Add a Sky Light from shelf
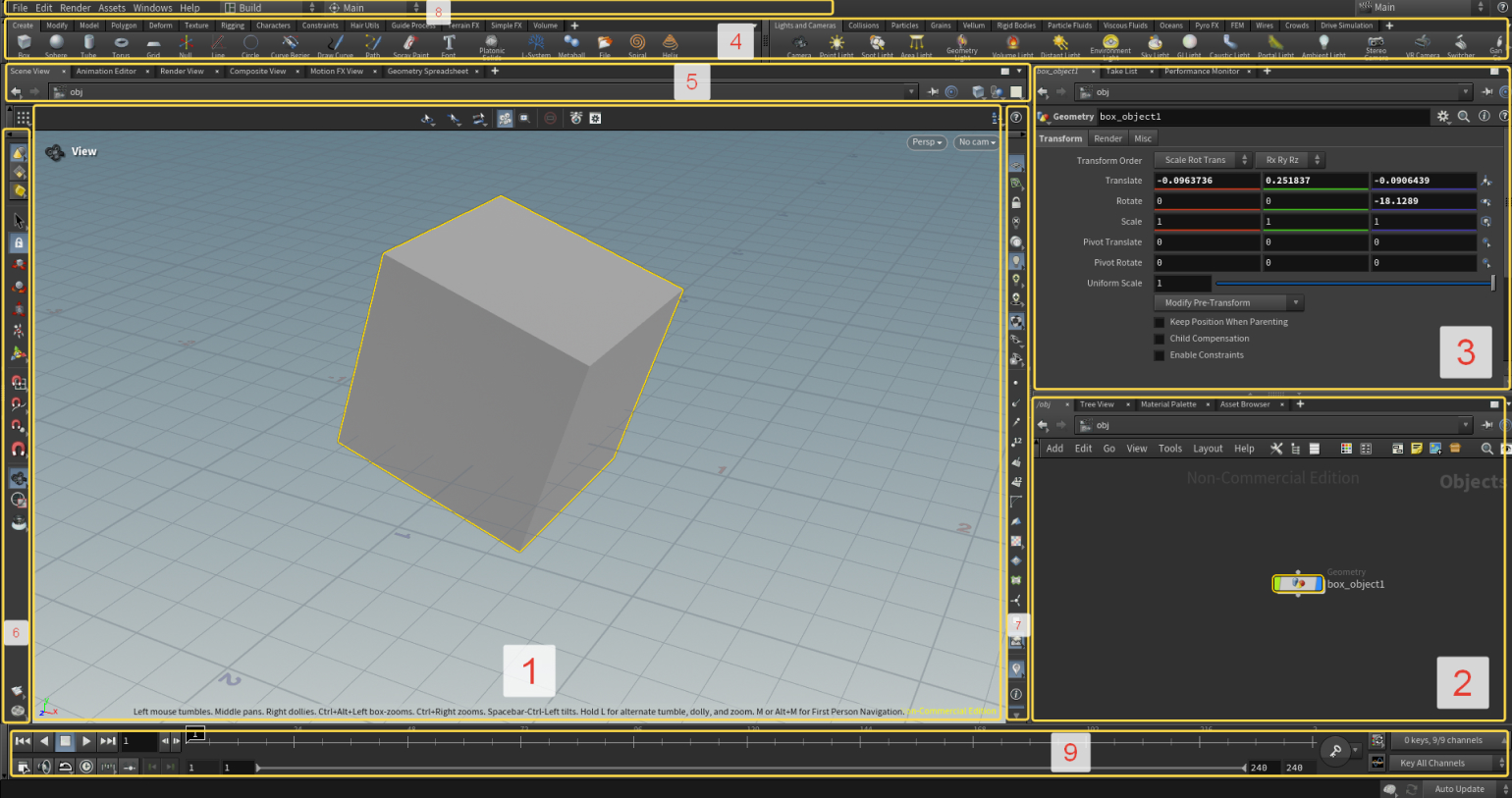1512x798 pixels. tap(1155, 44)
